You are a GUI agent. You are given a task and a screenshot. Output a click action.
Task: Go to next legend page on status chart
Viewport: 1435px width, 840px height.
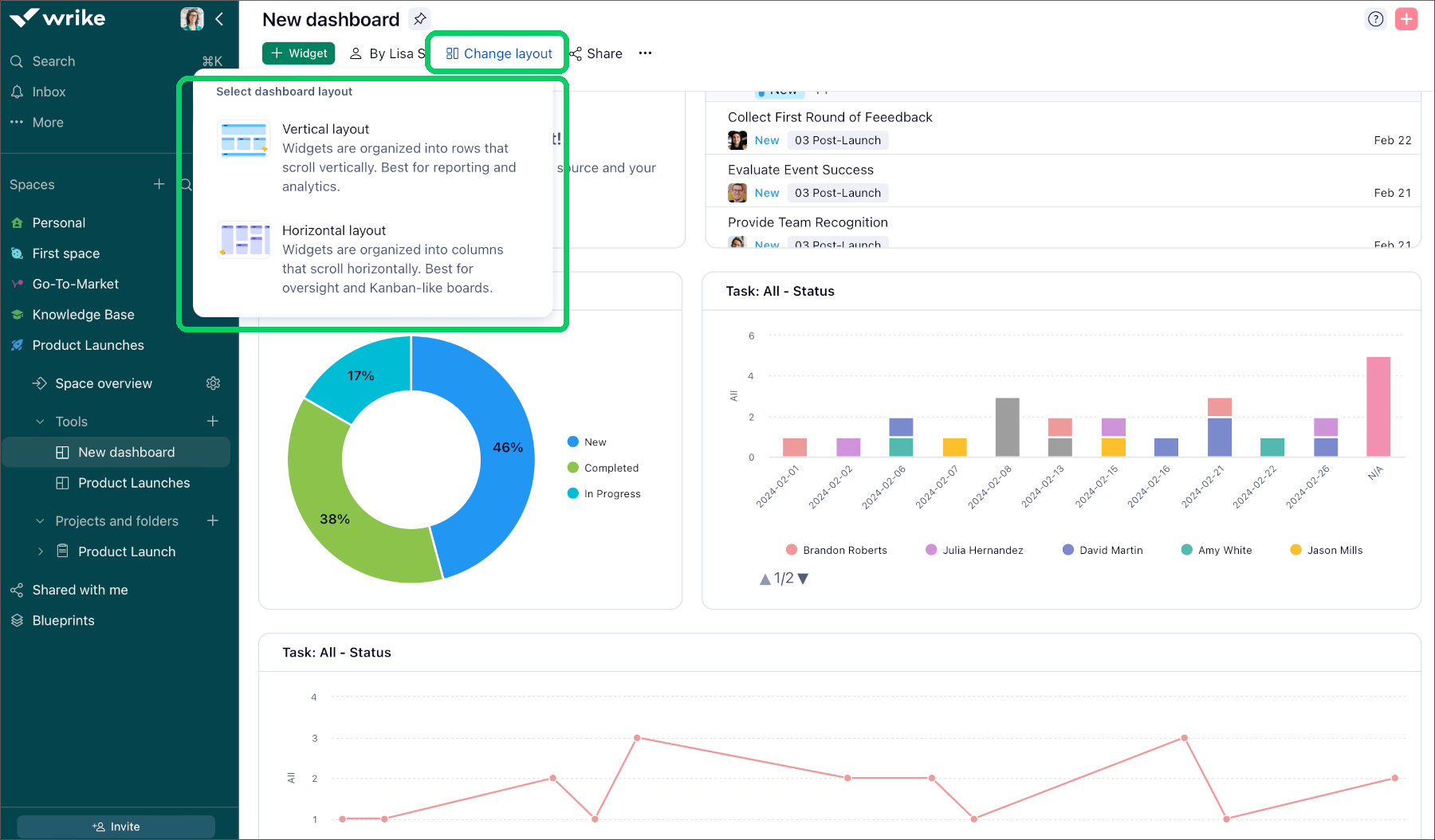tap(803, 579)
